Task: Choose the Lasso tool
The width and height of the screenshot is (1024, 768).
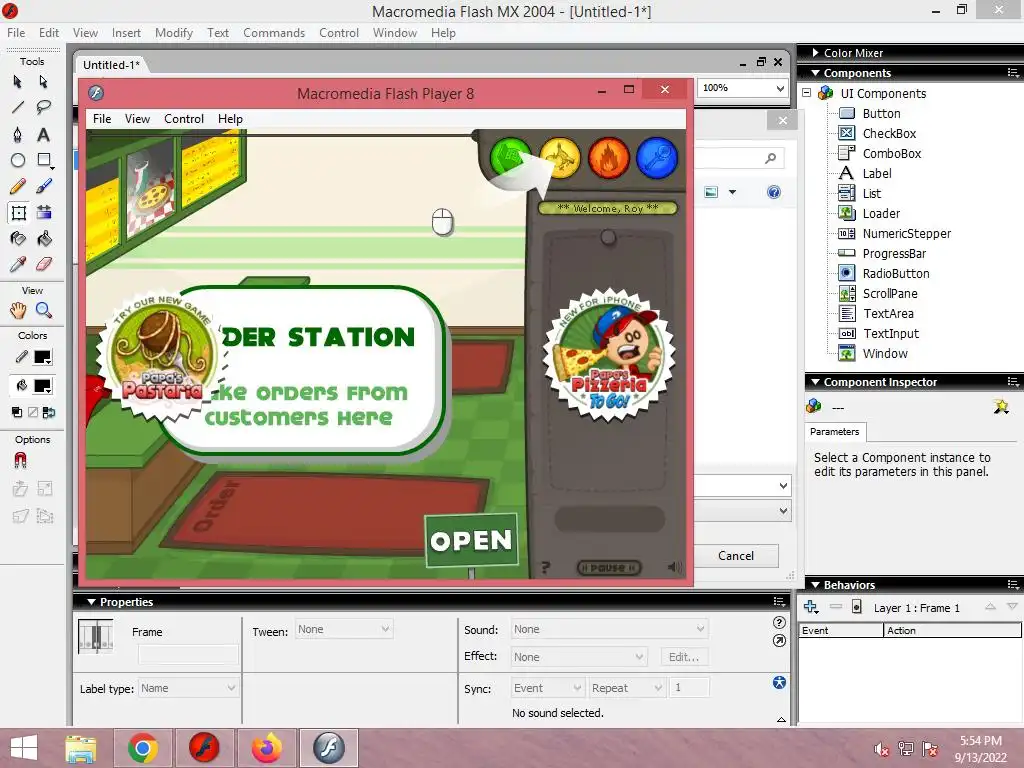Action: [x=44, y=107]
